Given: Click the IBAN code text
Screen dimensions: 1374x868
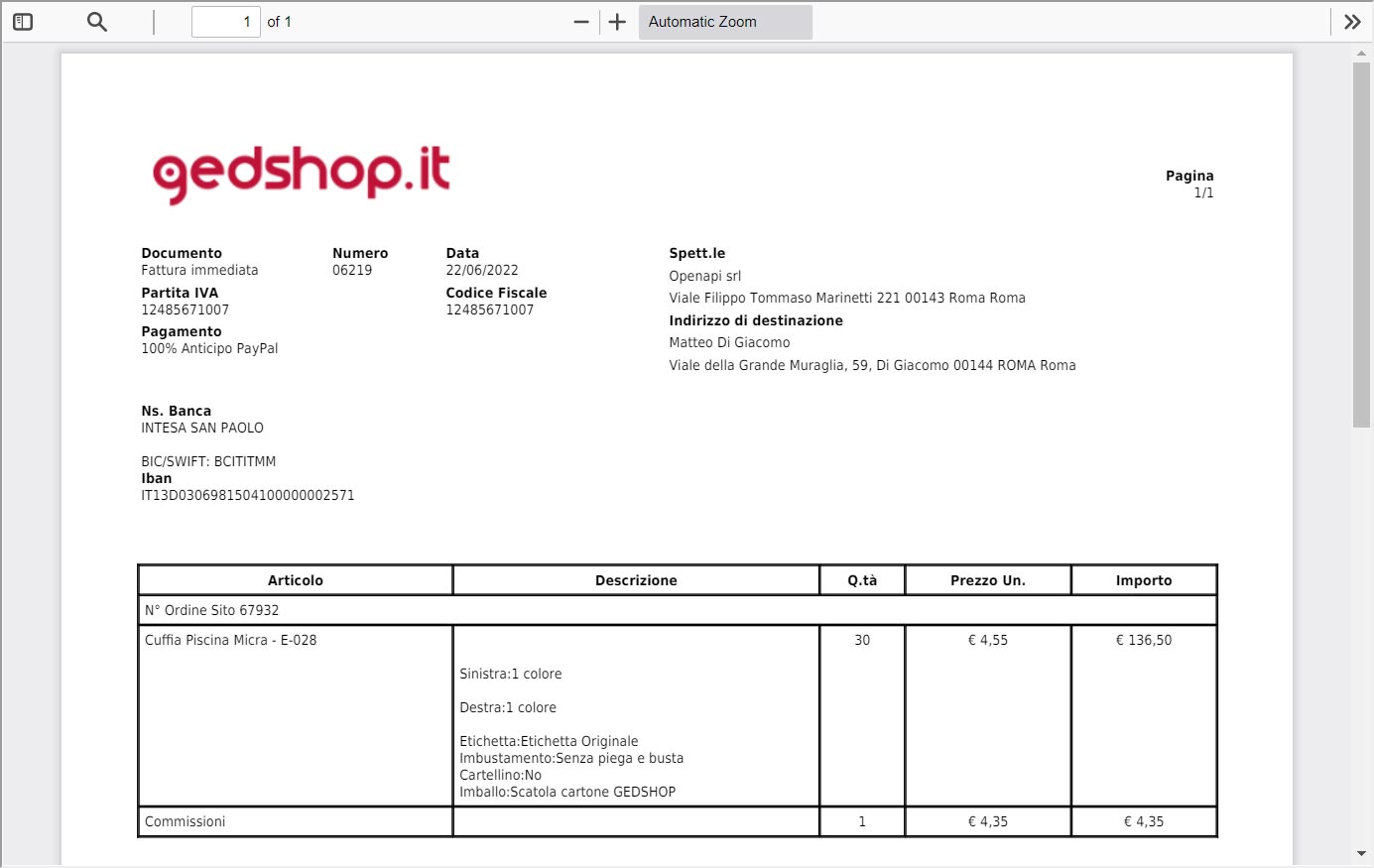Looking at the screenshot, I should [x=247, y=495].
